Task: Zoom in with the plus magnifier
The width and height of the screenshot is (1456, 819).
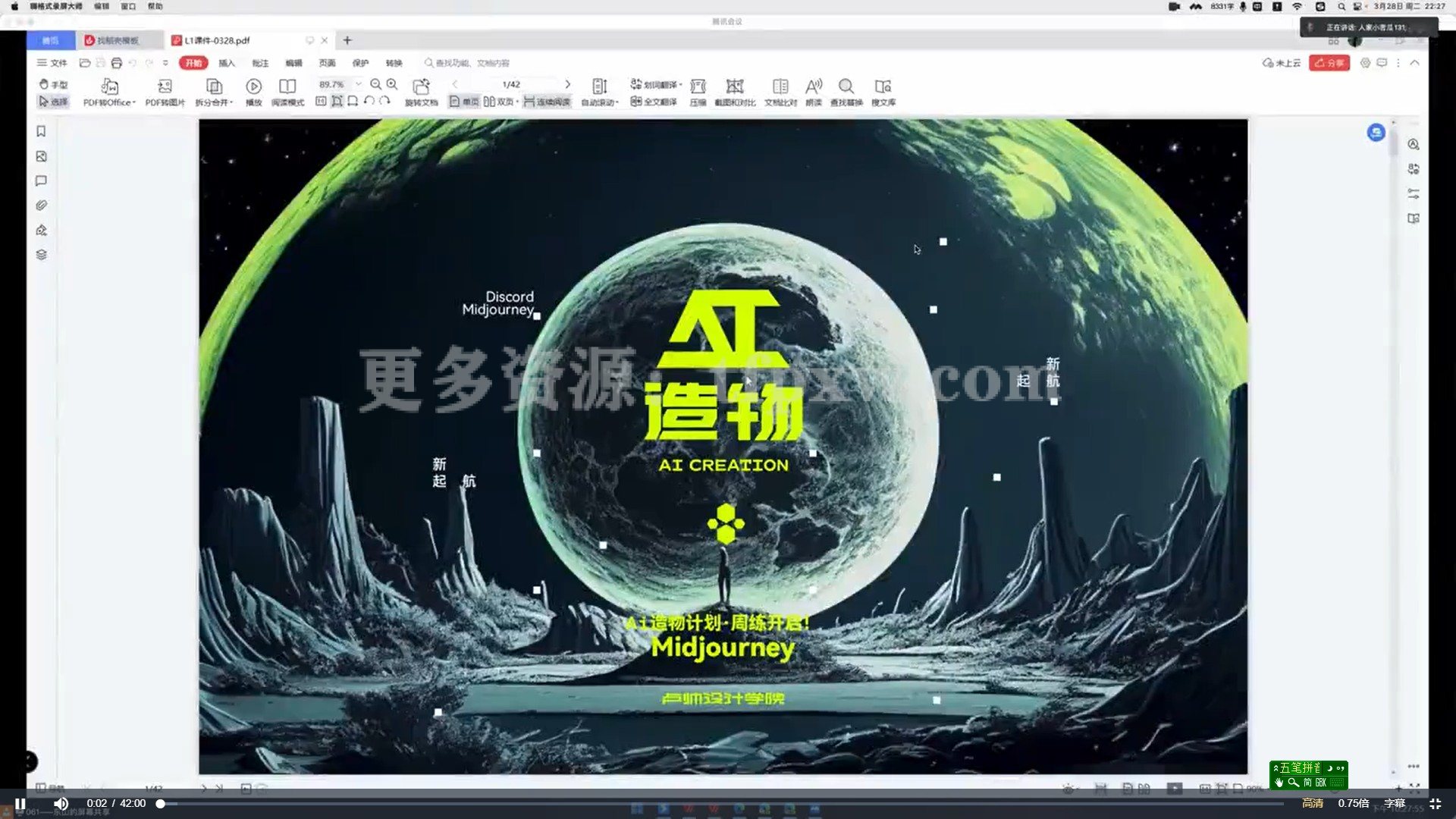Action: coord(392,84)
